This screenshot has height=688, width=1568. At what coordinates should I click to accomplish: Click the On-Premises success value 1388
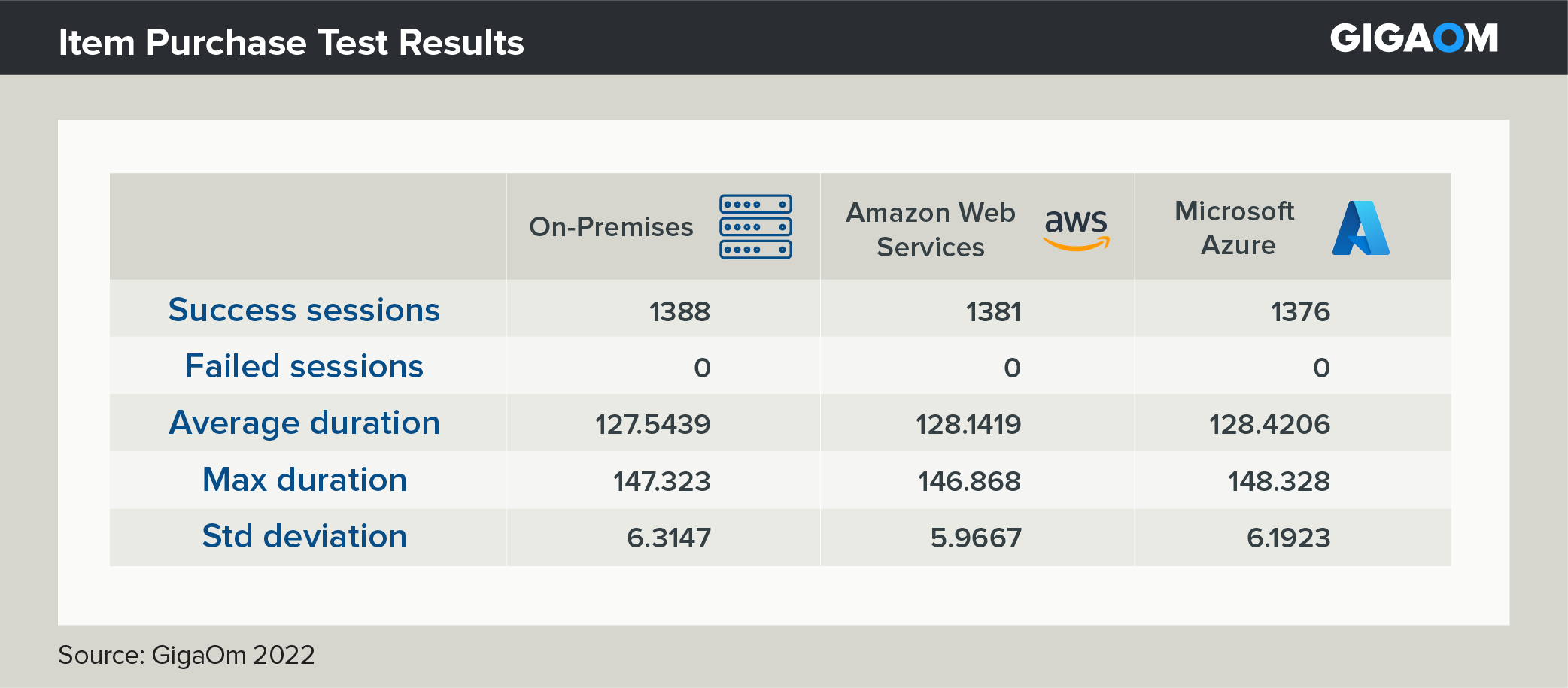pos(679,311)
